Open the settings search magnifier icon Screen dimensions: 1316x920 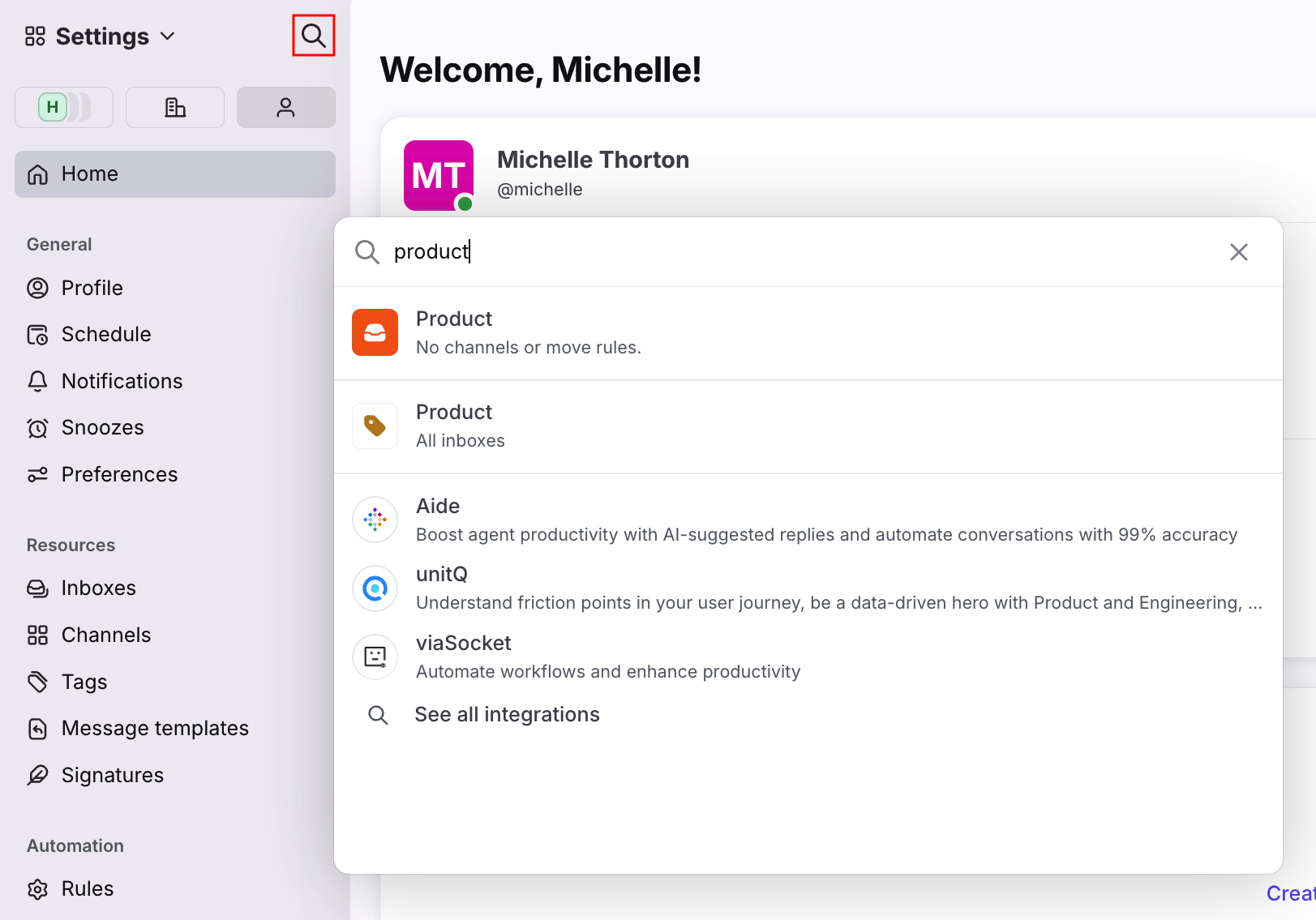(x=314, y=36)
